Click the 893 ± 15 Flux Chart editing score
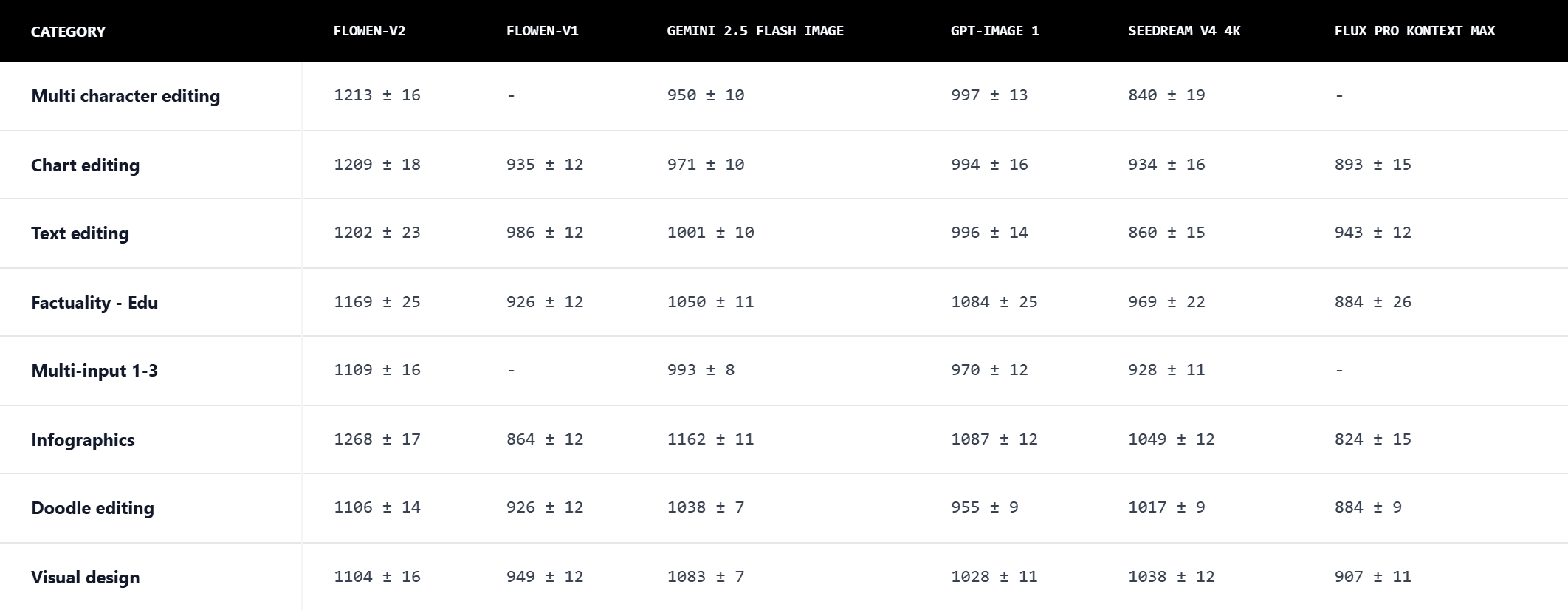 pyautogui.click(x=1372, y=165)
